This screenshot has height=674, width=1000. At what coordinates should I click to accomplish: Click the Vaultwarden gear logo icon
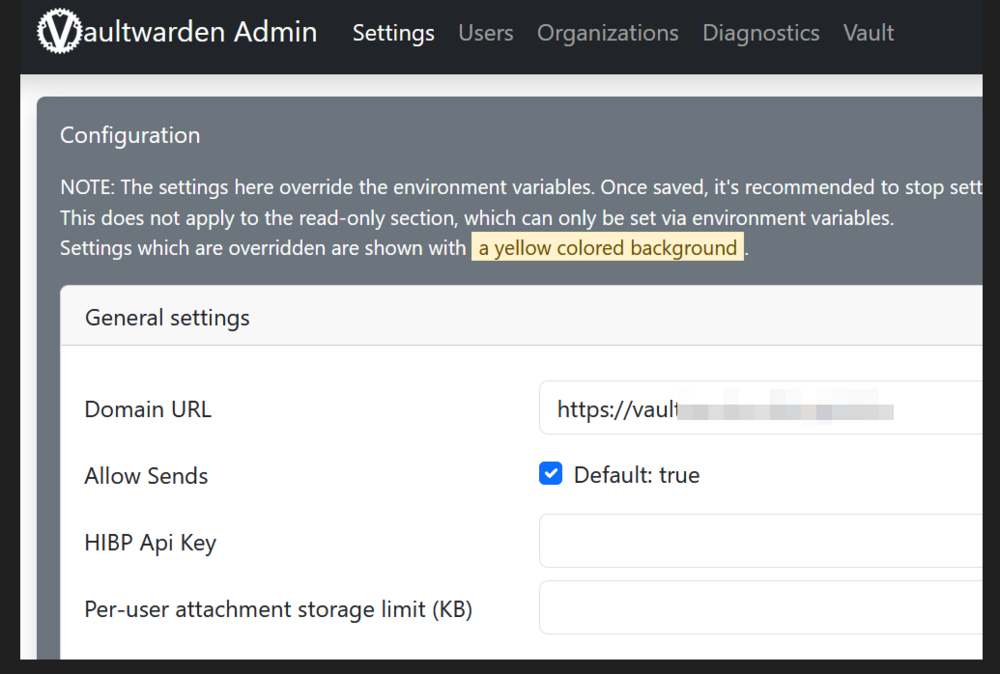pos(59,31)
